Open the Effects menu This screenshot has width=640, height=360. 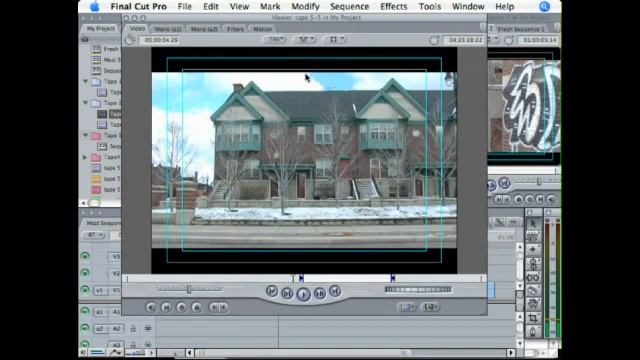[x=393, y=7]
